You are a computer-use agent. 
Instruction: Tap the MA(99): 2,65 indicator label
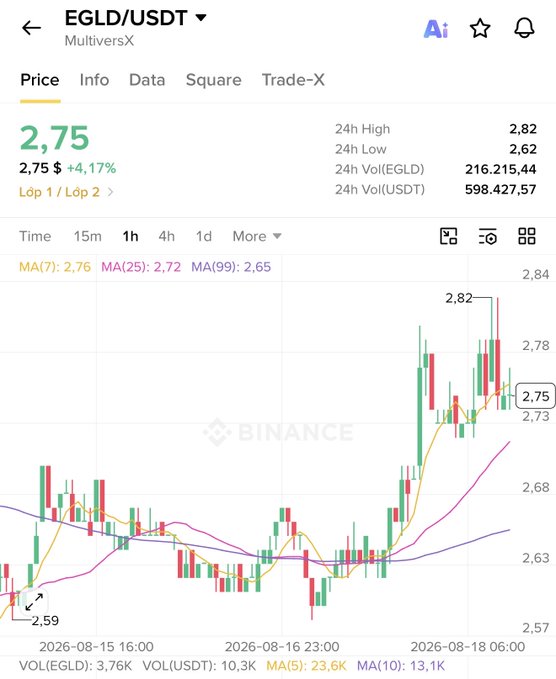coord(231,267)
